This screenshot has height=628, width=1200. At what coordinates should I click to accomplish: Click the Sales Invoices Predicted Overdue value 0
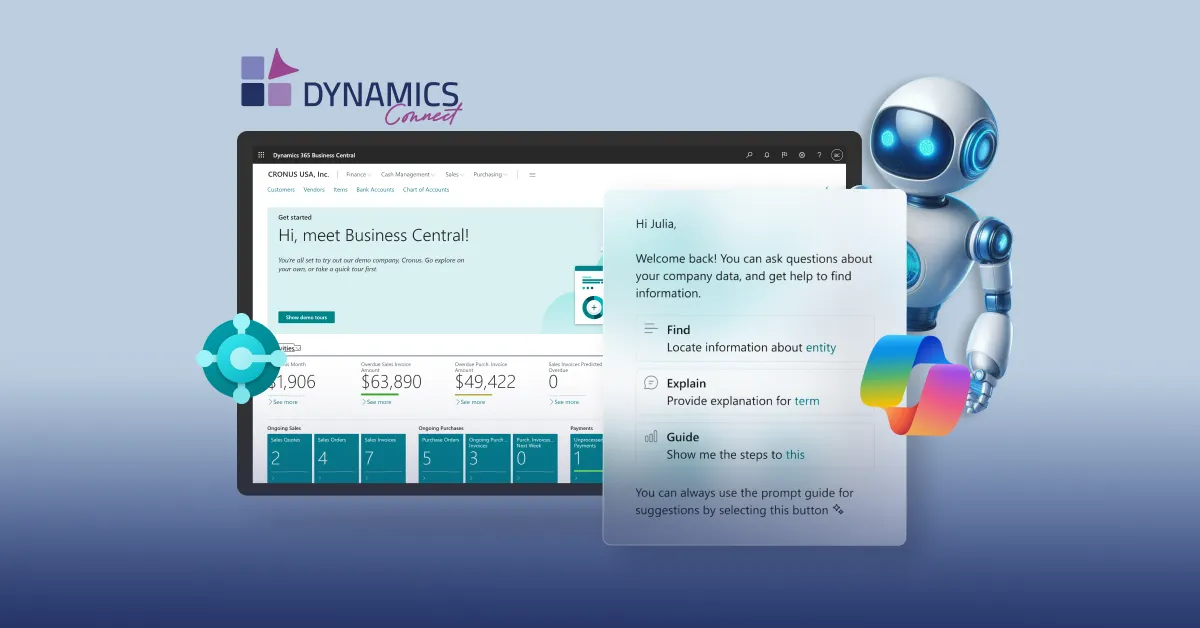(x=553, y=382)
